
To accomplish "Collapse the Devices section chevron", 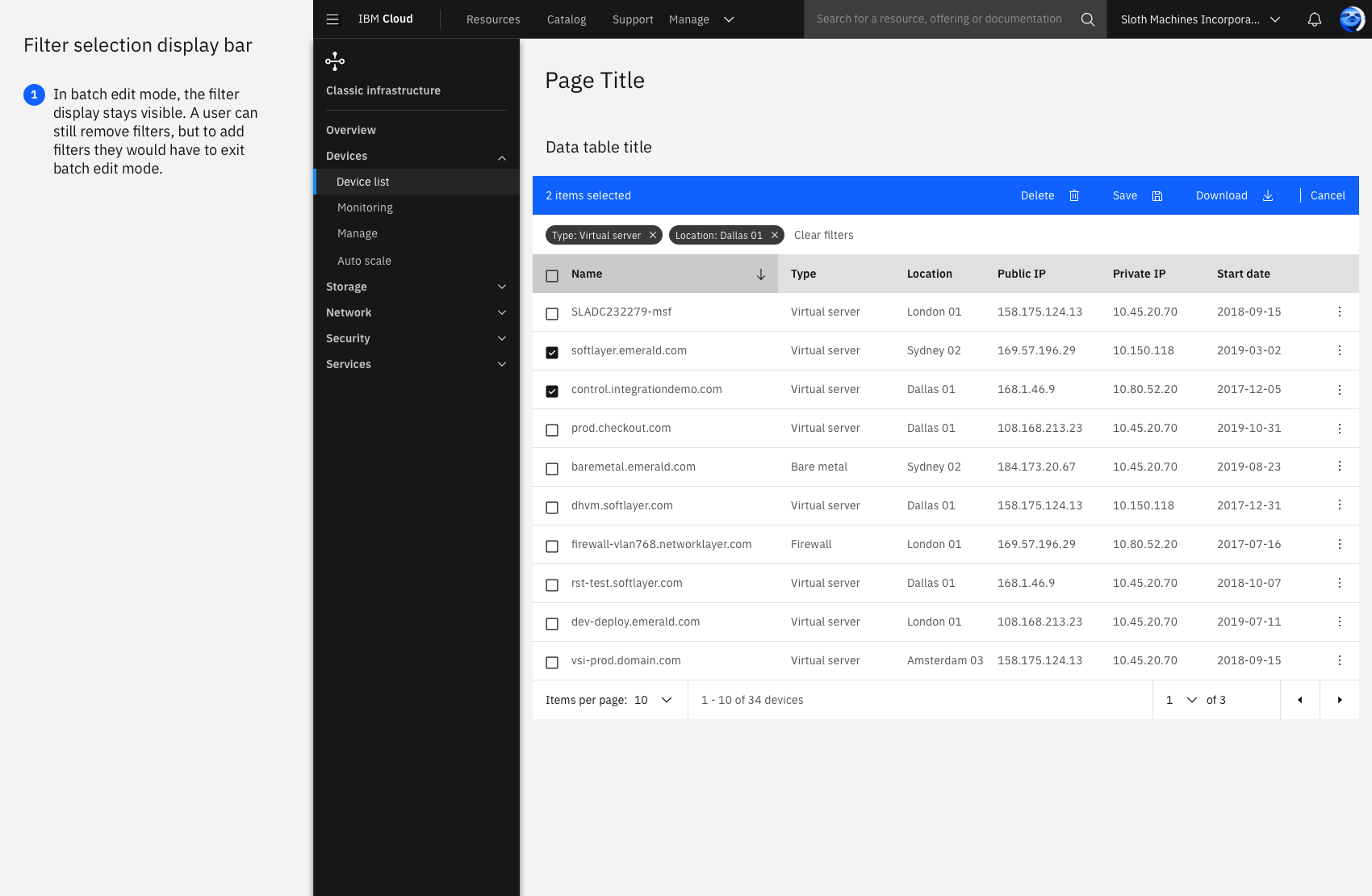I will (502, 157).
